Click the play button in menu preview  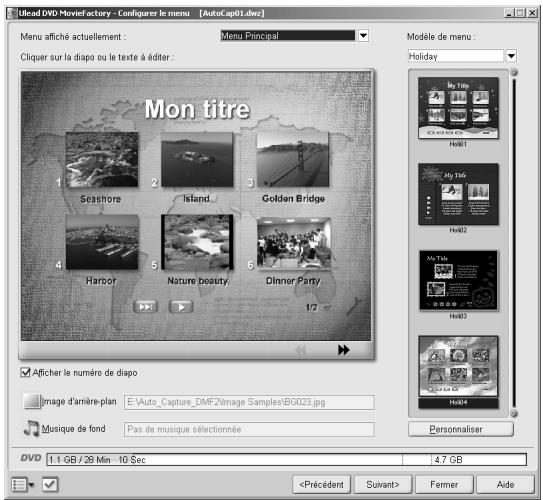(181, 307)
